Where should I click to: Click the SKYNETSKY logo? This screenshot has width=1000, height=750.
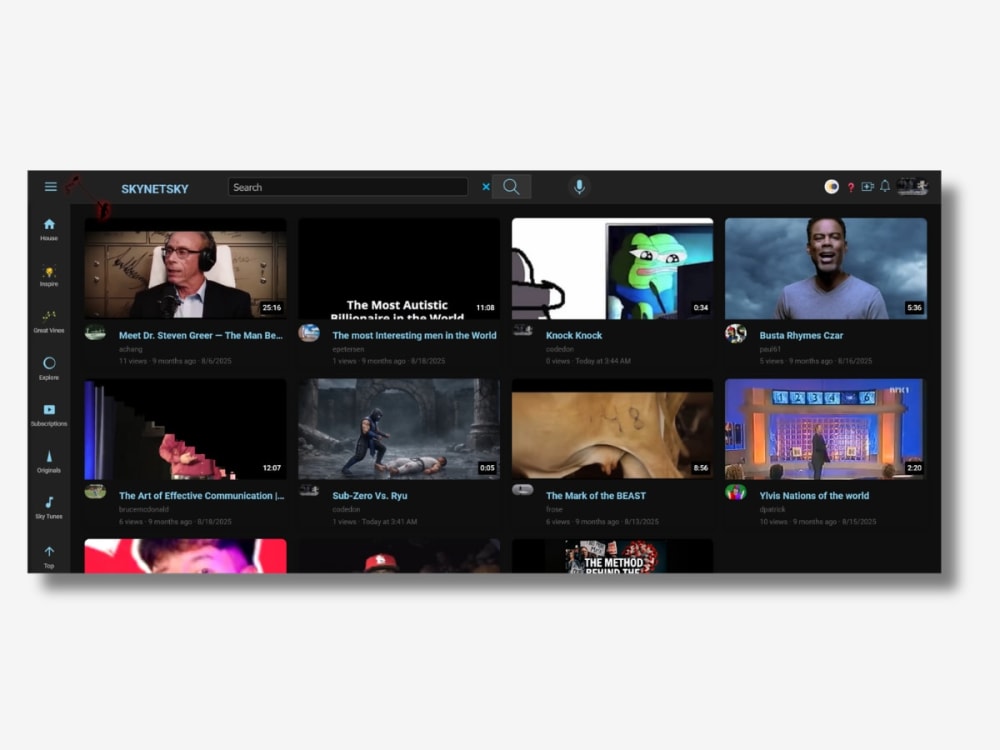[155, 189]
